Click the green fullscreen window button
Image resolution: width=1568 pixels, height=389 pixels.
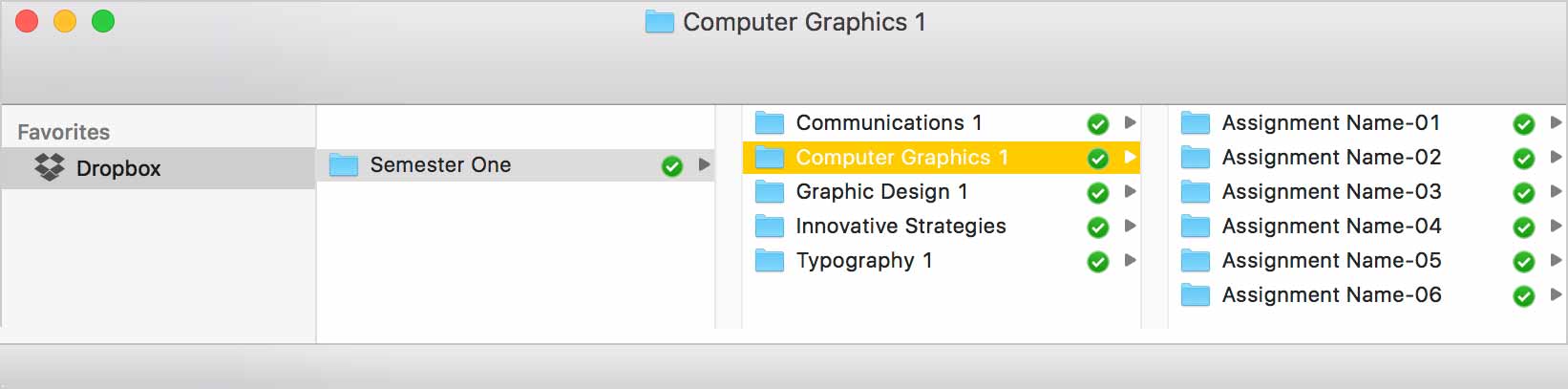[103, 21]
